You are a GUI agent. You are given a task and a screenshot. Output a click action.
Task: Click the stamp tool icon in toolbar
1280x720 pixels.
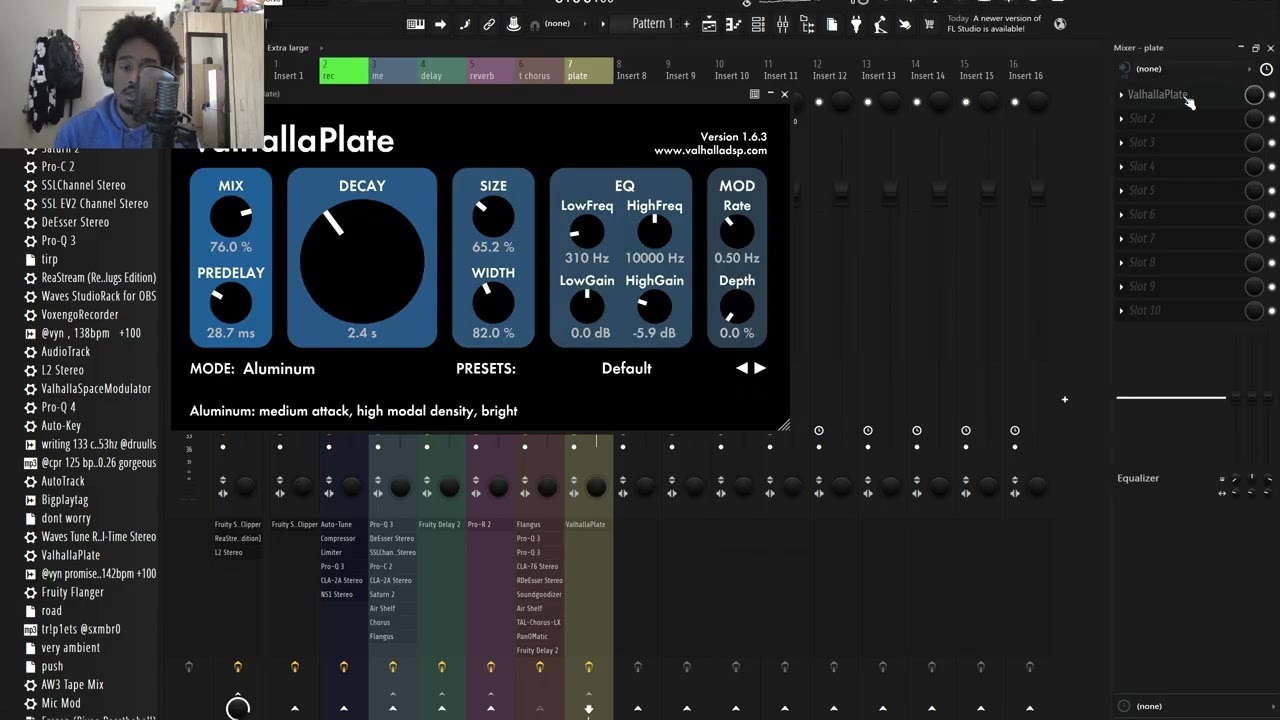point(513,24)
